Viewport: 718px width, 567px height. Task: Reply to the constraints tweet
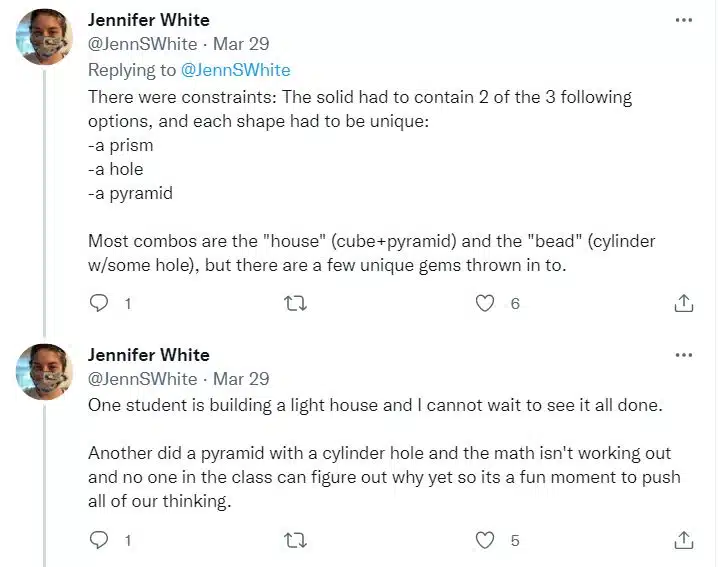[x=98, y=303]
